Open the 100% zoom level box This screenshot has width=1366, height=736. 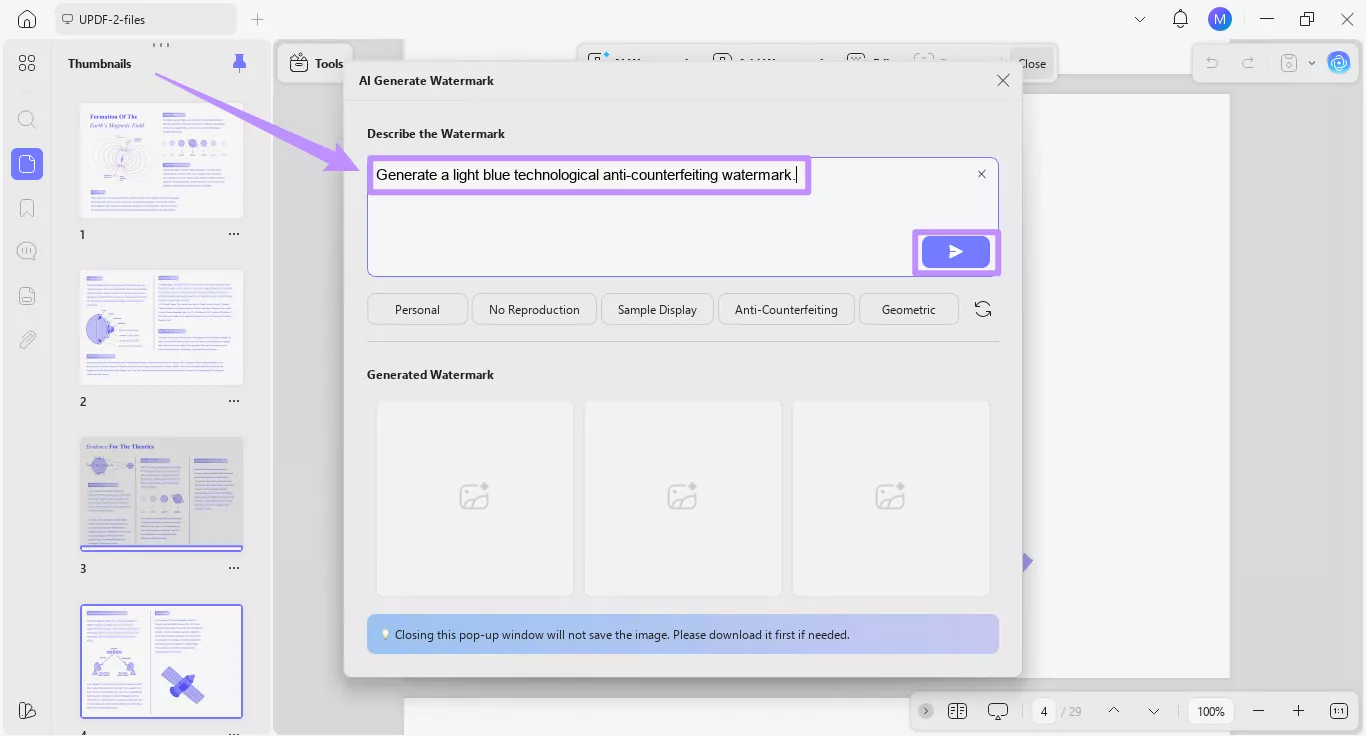pos(1211,711)
